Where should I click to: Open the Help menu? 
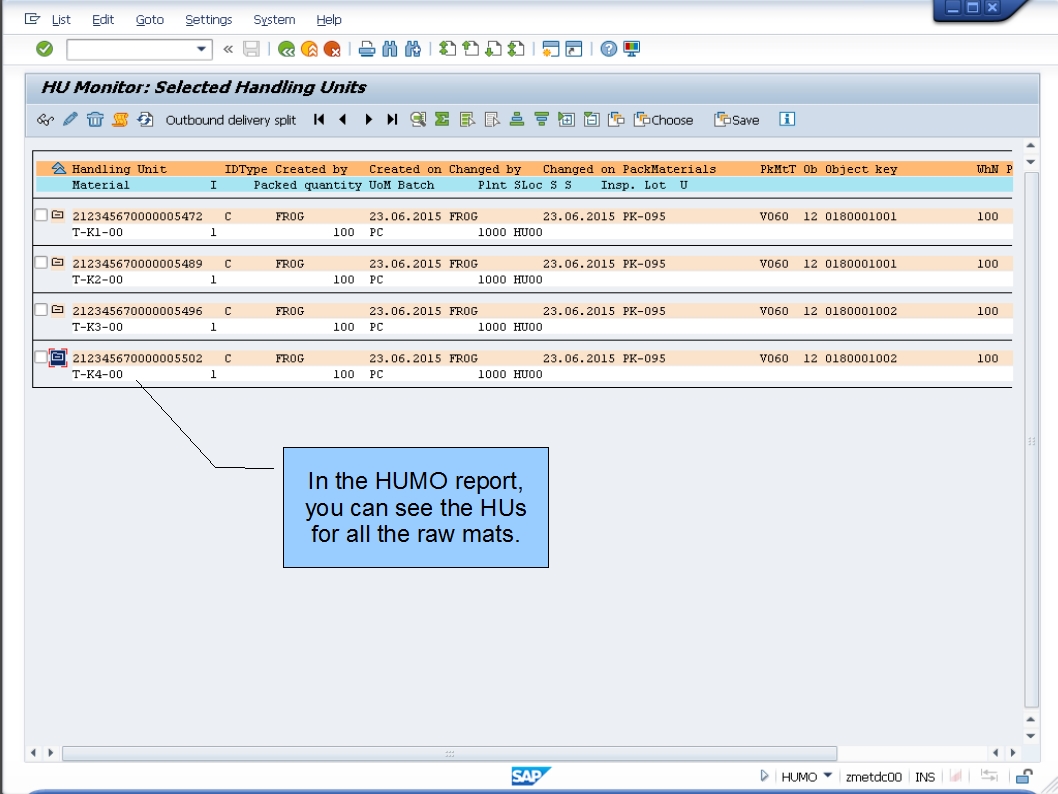click(x=329, y=20)
